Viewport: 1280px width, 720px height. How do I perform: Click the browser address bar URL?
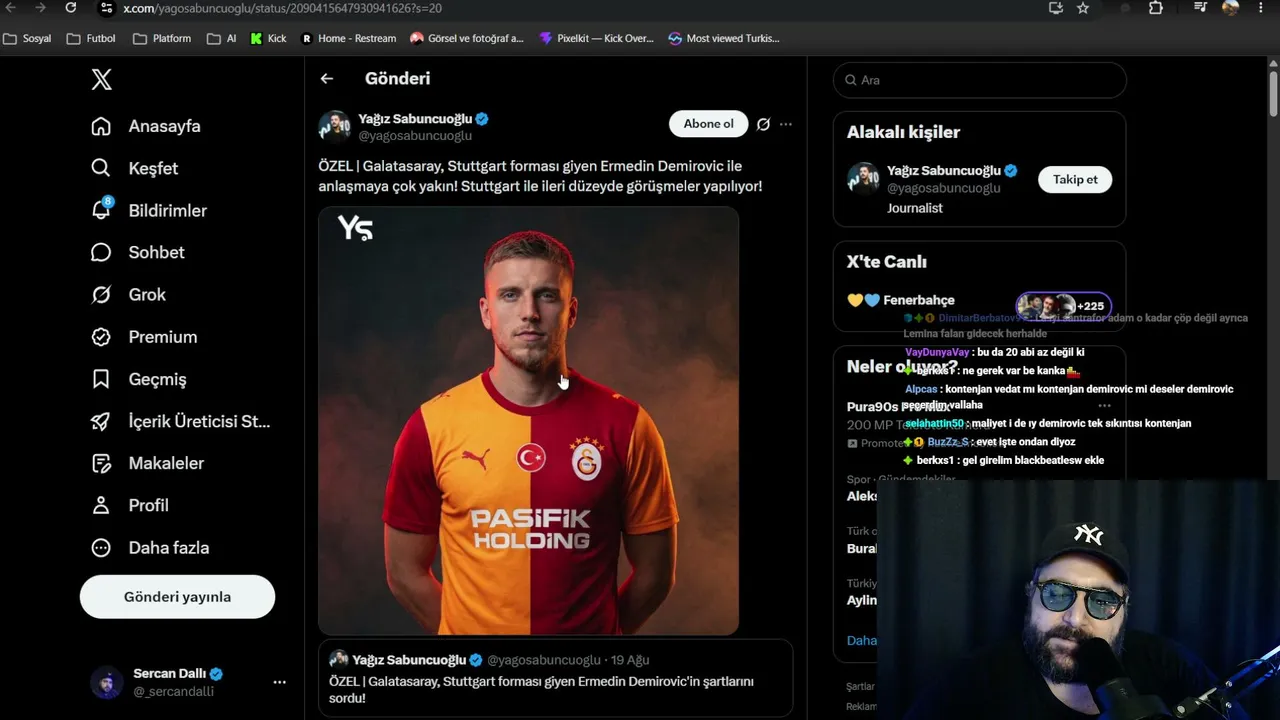282,8
